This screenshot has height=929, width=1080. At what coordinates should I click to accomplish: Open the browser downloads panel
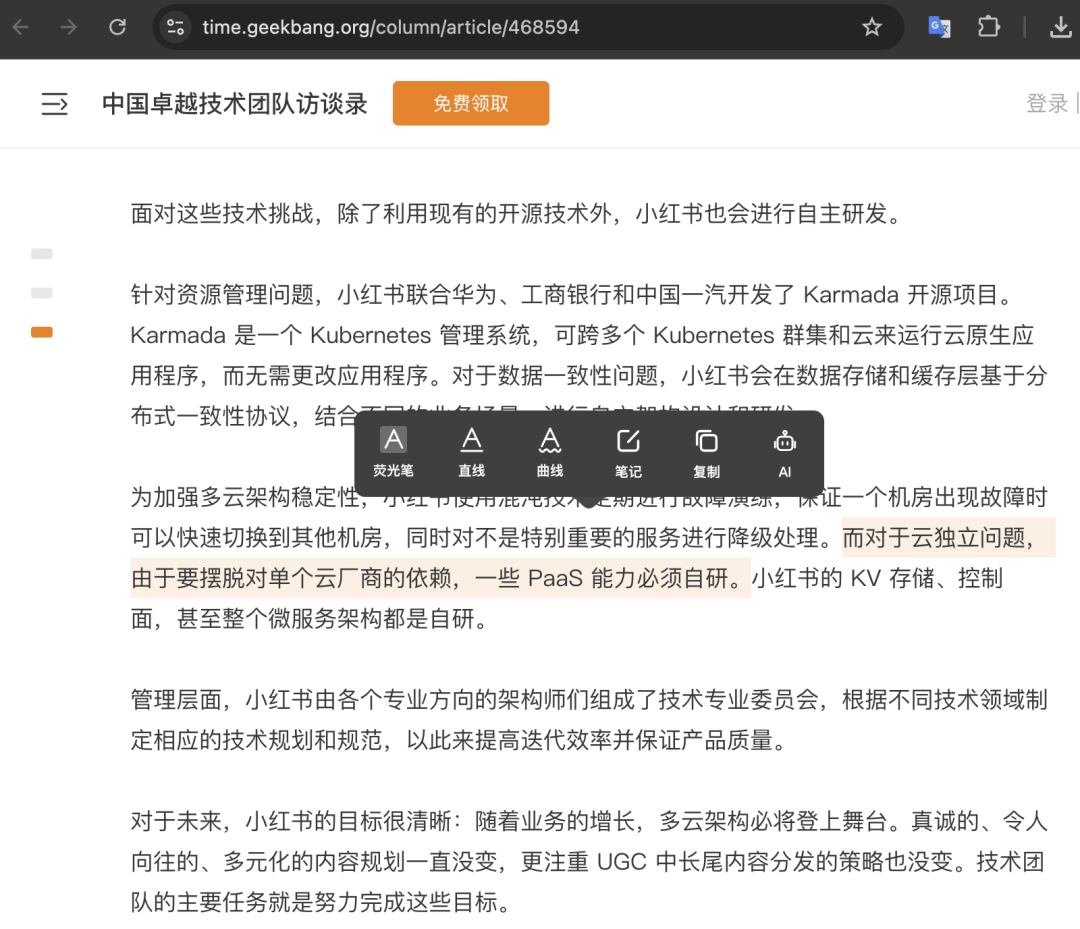(x=1061, y=28)
